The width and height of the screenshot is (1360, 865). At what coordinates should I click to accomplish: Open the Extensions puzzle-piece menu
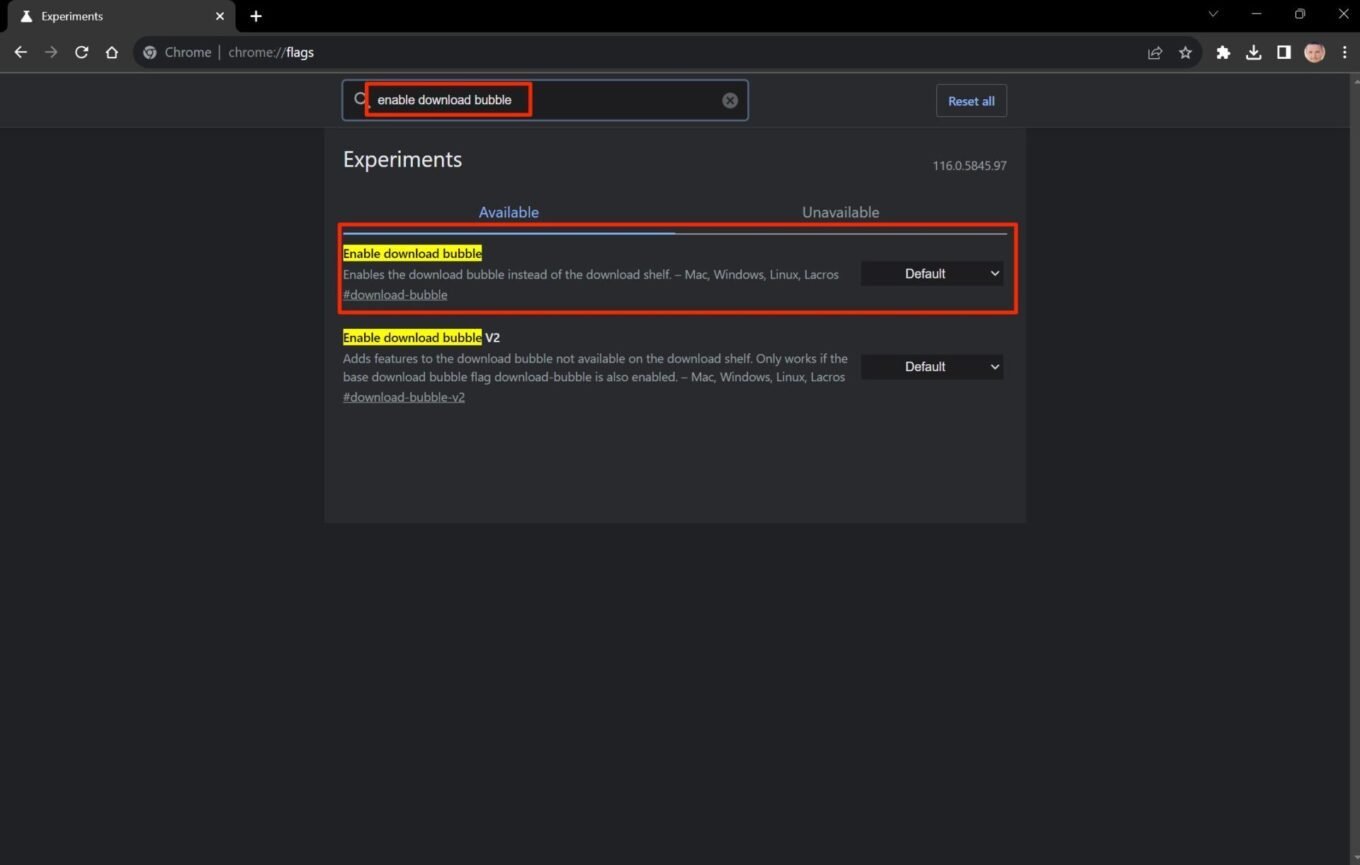(1222, 53)
